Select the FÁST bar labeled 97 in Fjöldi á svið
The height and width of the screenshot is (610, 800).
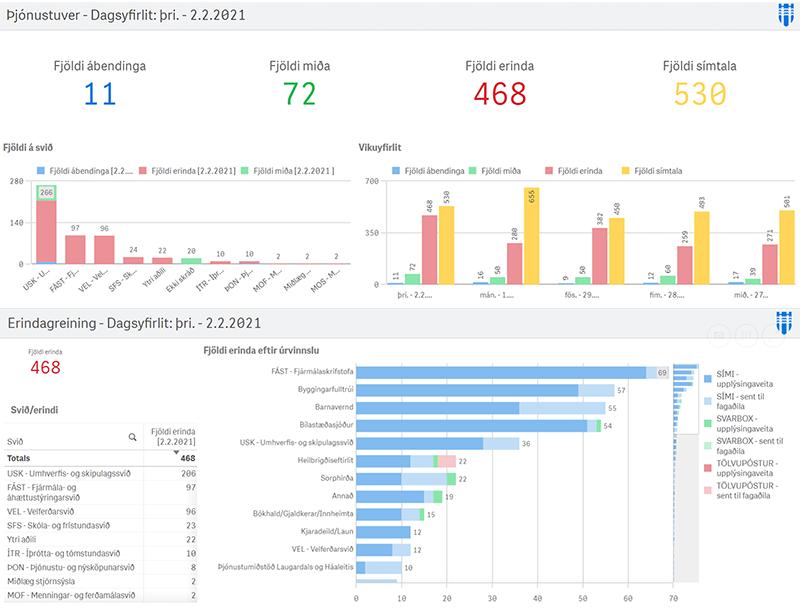75,249
